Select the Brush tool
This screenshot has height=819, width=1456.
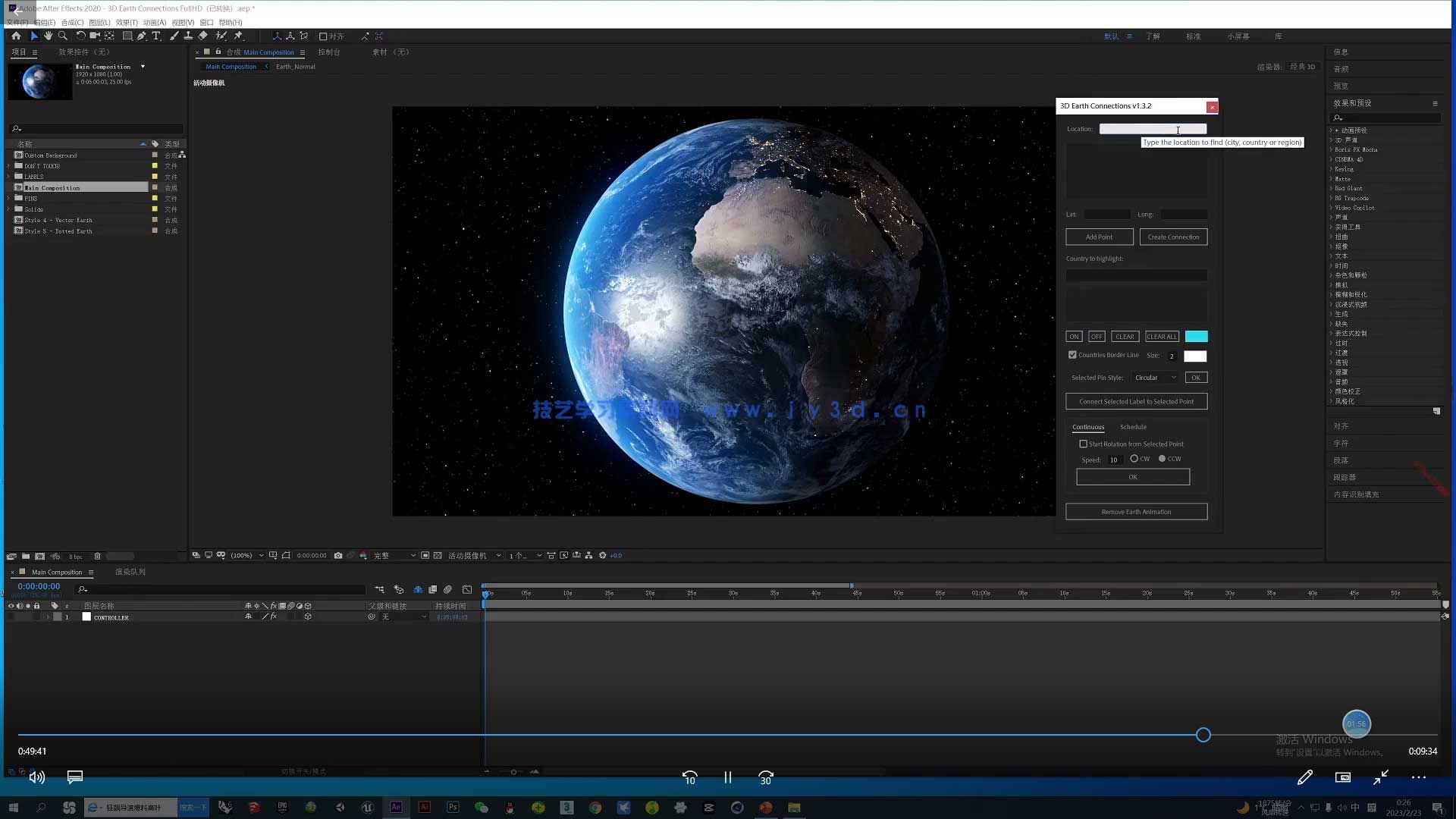[174, 36]
